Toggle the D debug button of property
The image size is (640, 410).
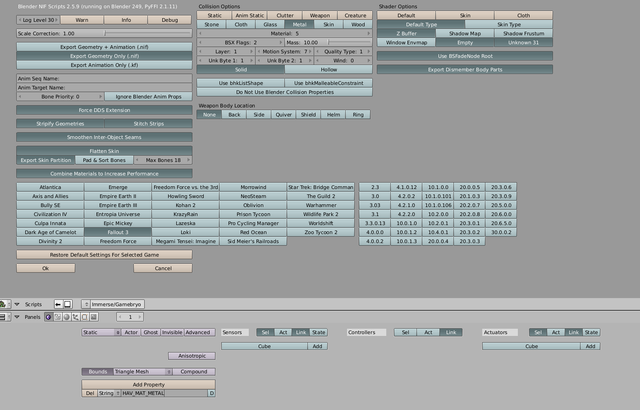tap(211, 393)
